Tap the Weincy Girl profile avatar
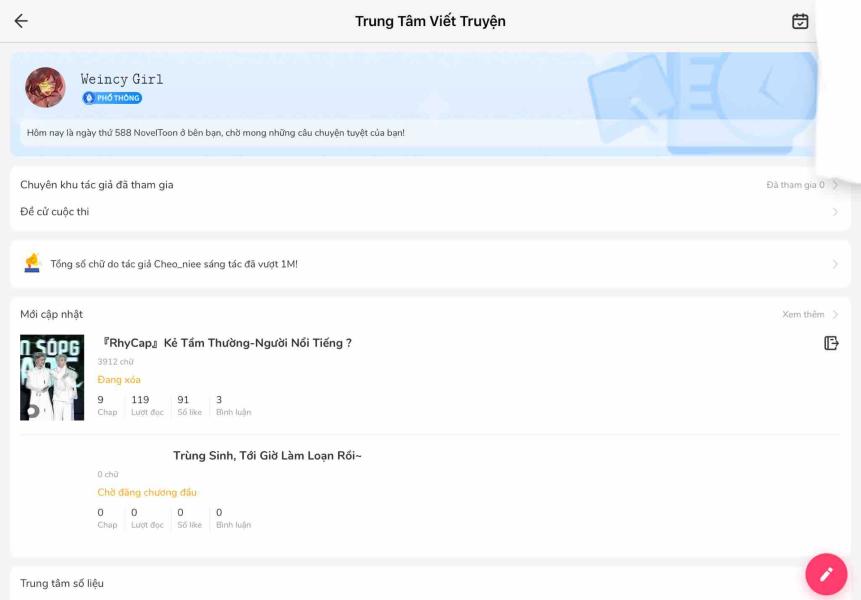 click(x=45, y=87)
